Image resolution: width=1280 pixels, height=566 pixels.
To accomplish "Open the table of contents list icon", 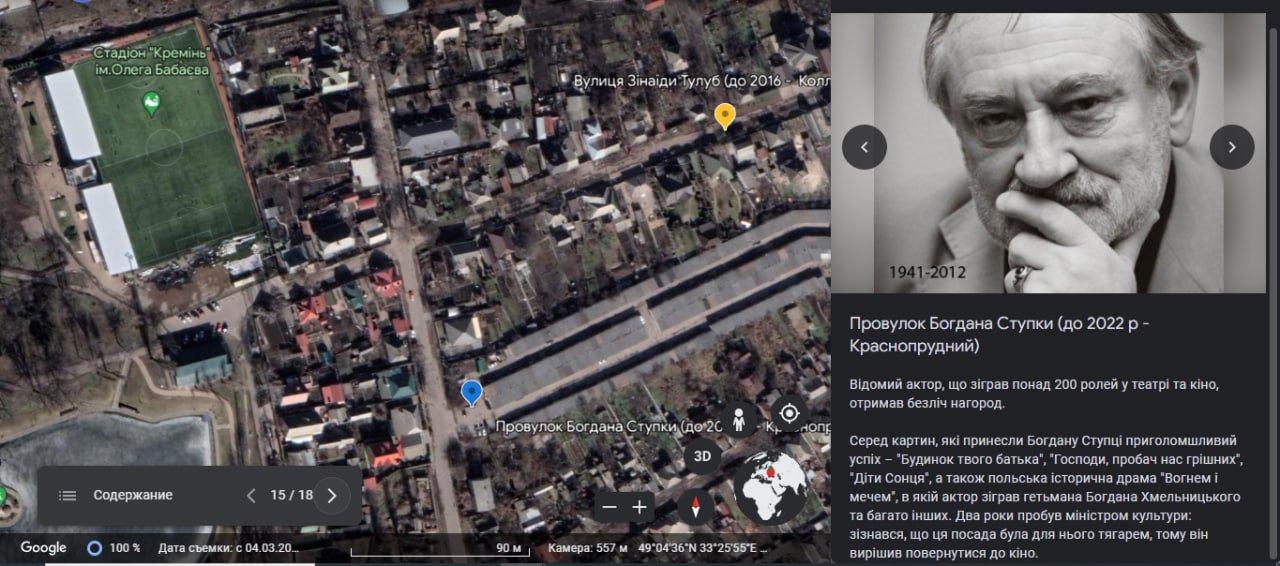I will pyautogui.click(x=67, y=495).
